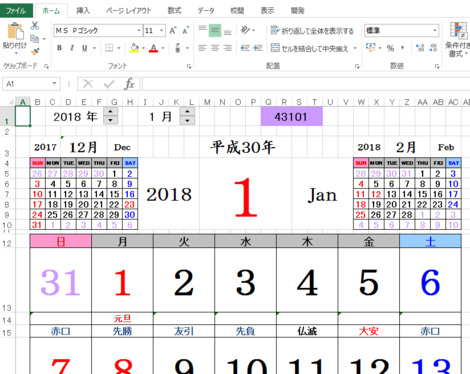Click the Insert Function fx icon
Viewport: 470px width, 374px height.
tap(129, 84)
